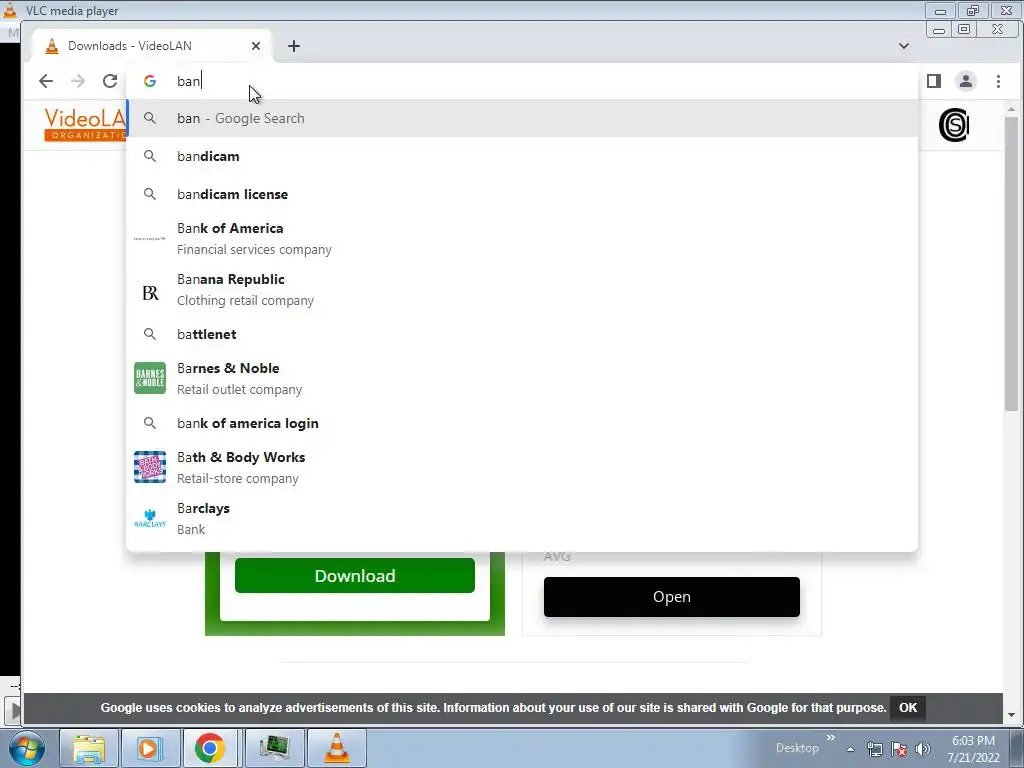Select the Bank of America suggestion

(522, 238)
